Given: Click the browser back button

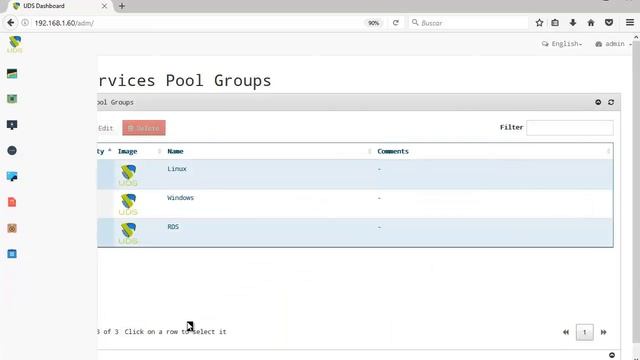Looking at the screenshot, I should (x=11, y=23).
